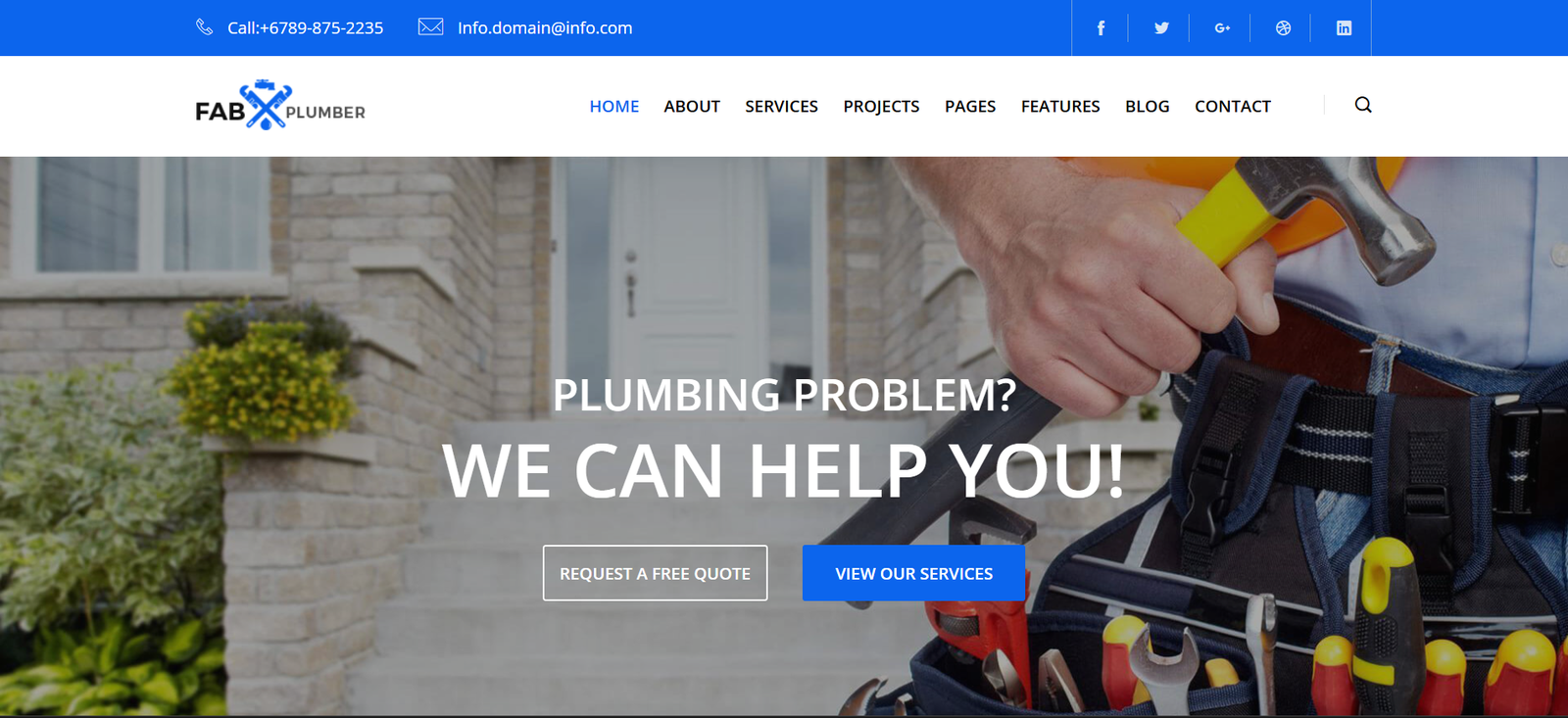Open the Services menu
The width and height of the screenshot is (1568, 718).
781,106
